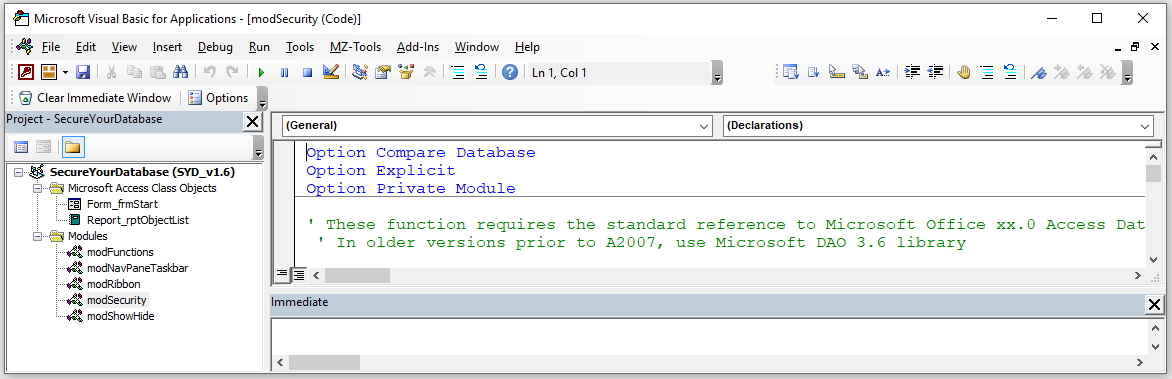Click the Comment Block icon right of the Toolbox
This screenshot has width=1172, height=379.
click(458, 73)
